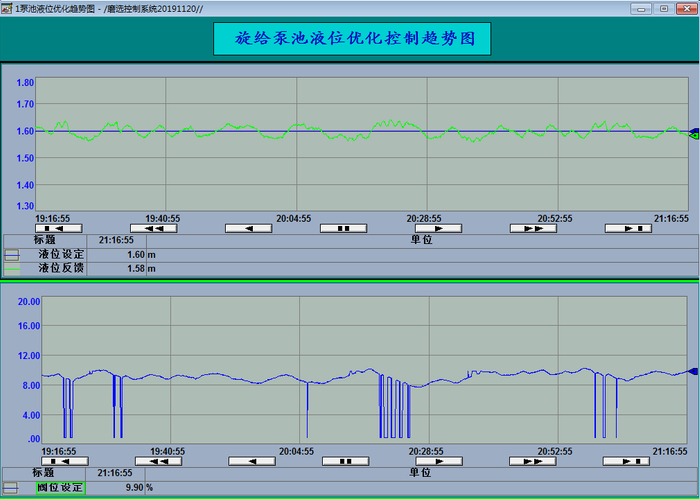Jump to end in upper level trend
The width and height of the screenshot is (700, 499).
(x=628, y=229)
